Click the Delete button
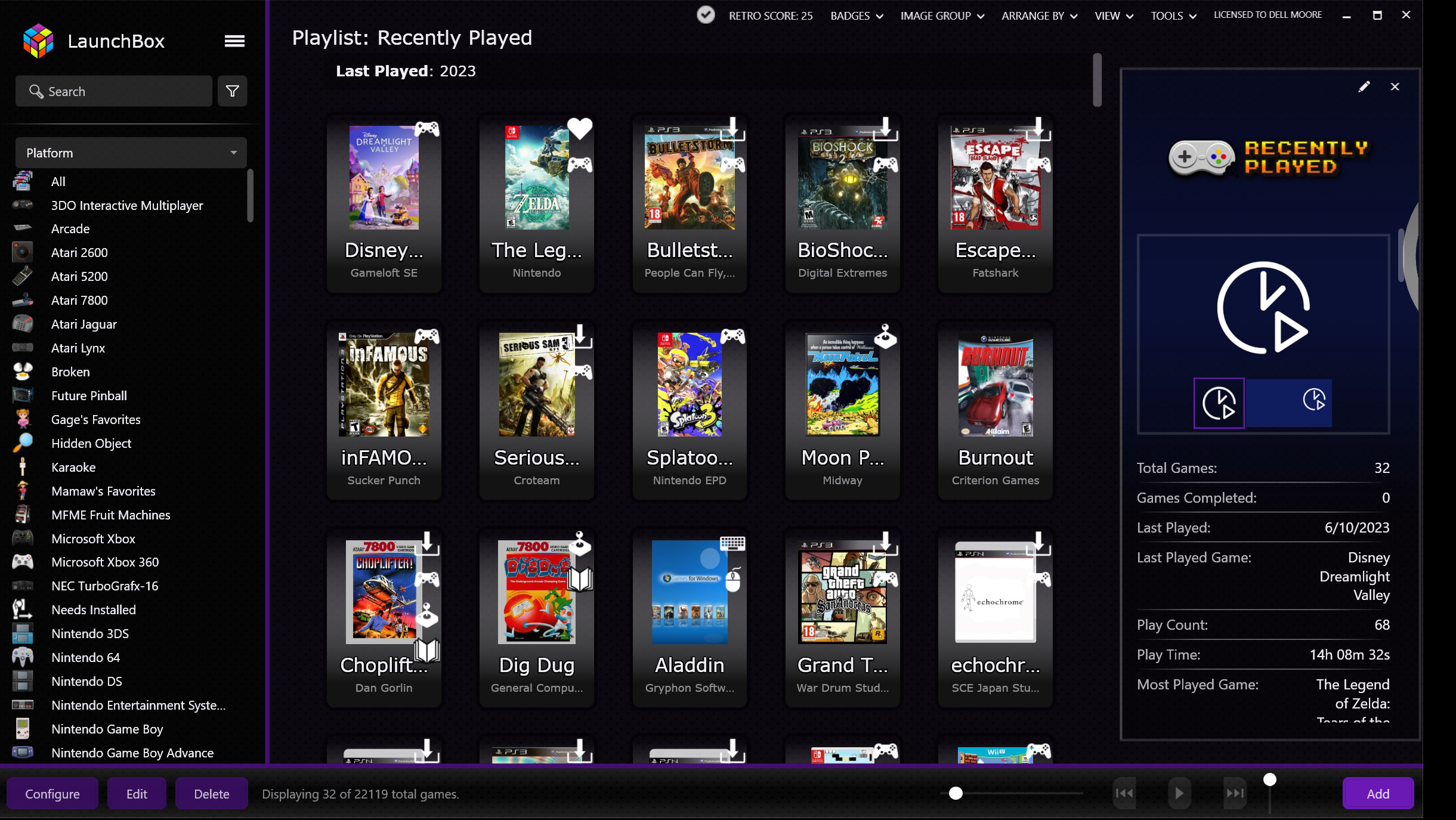This screenshot has height=820, width=1456. click(212, 794)
